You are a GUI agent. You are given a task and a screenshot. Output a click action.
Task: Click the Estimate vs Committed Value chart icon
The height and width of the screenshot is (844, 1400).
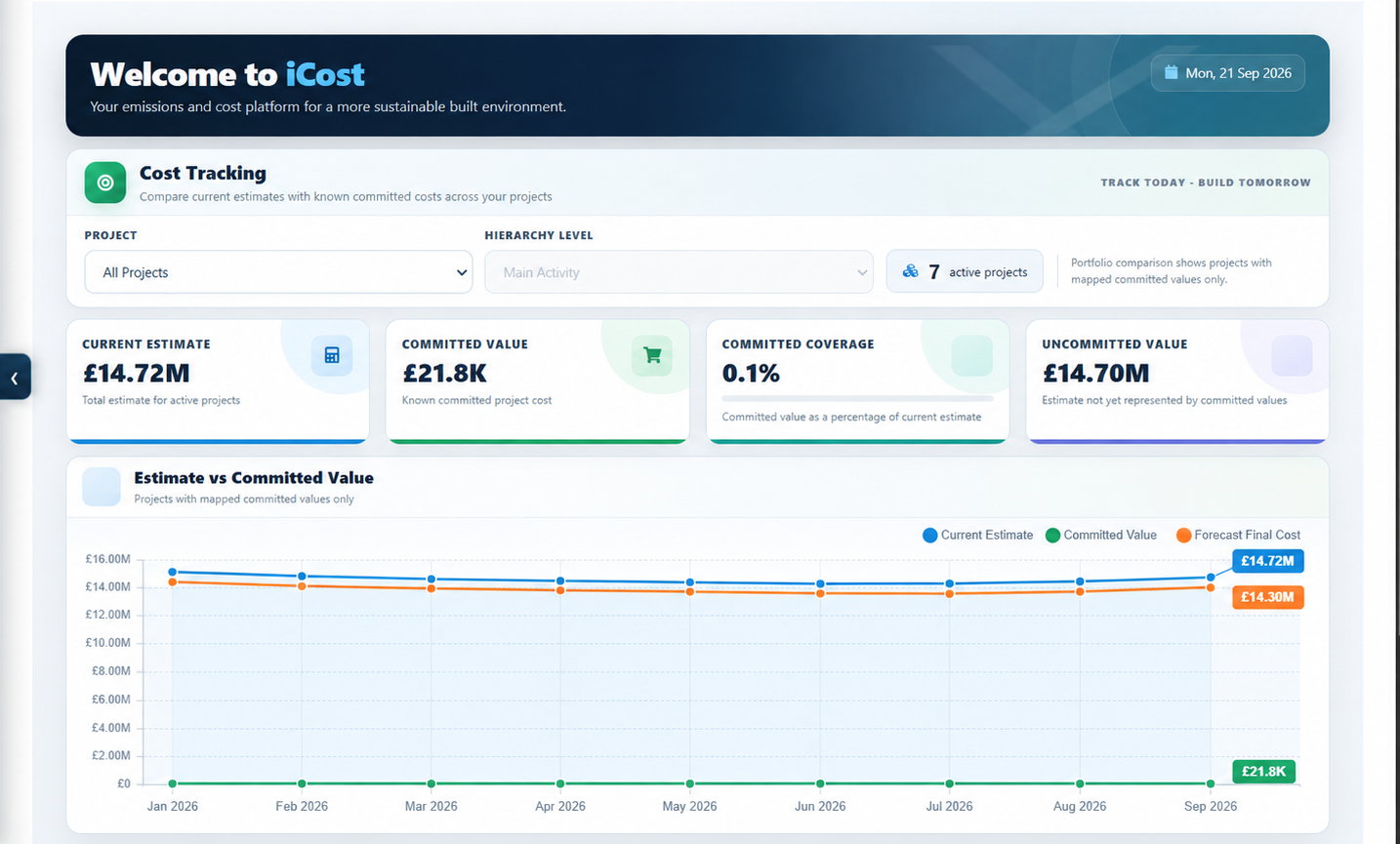pos(102,487)
